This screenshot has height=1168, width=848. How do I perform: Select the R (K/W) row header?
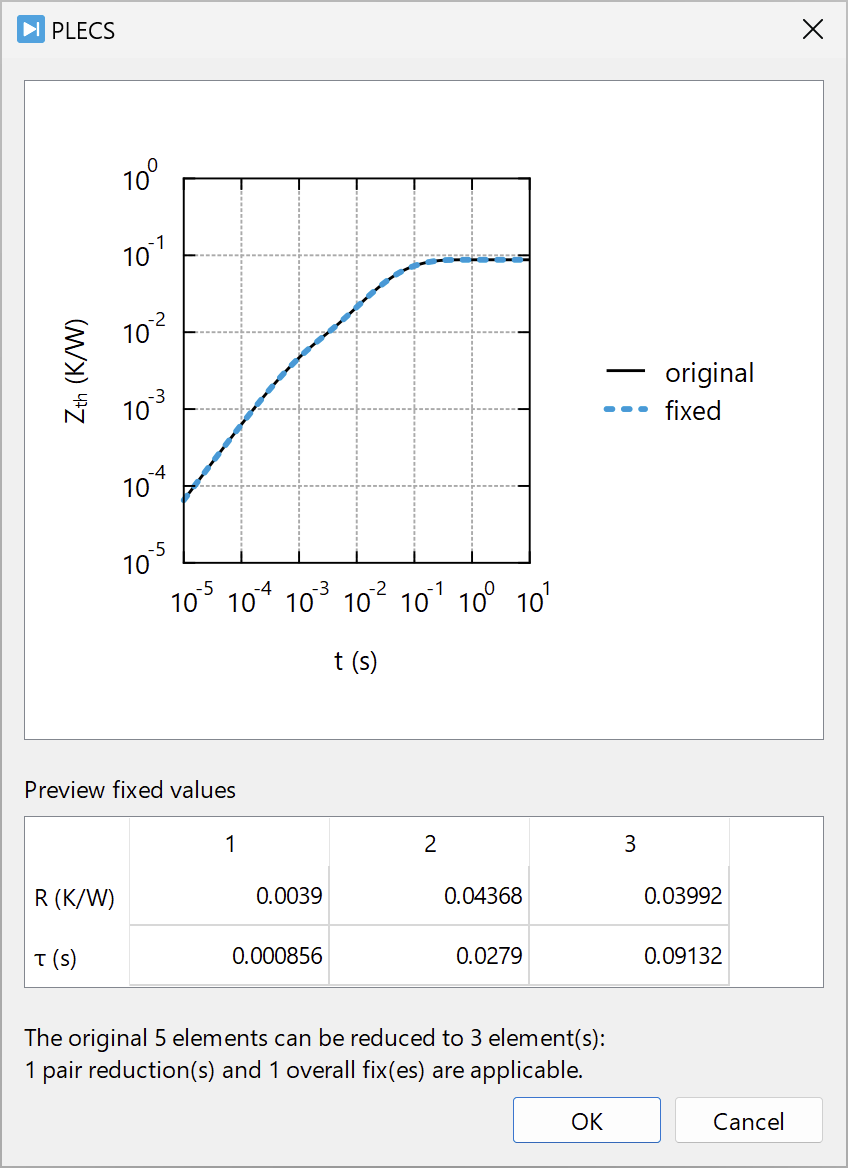(x=75, y=898)
